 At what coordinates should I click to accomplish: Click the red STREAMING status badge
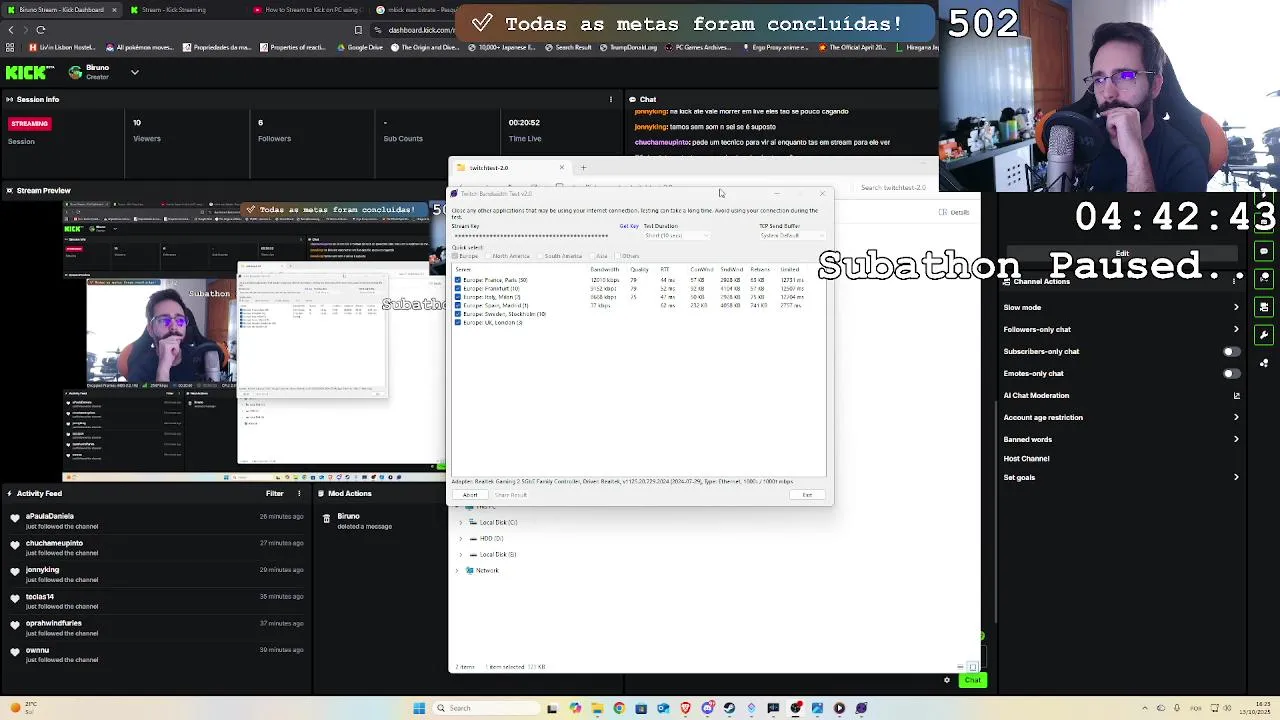click(x=29, y=123)
